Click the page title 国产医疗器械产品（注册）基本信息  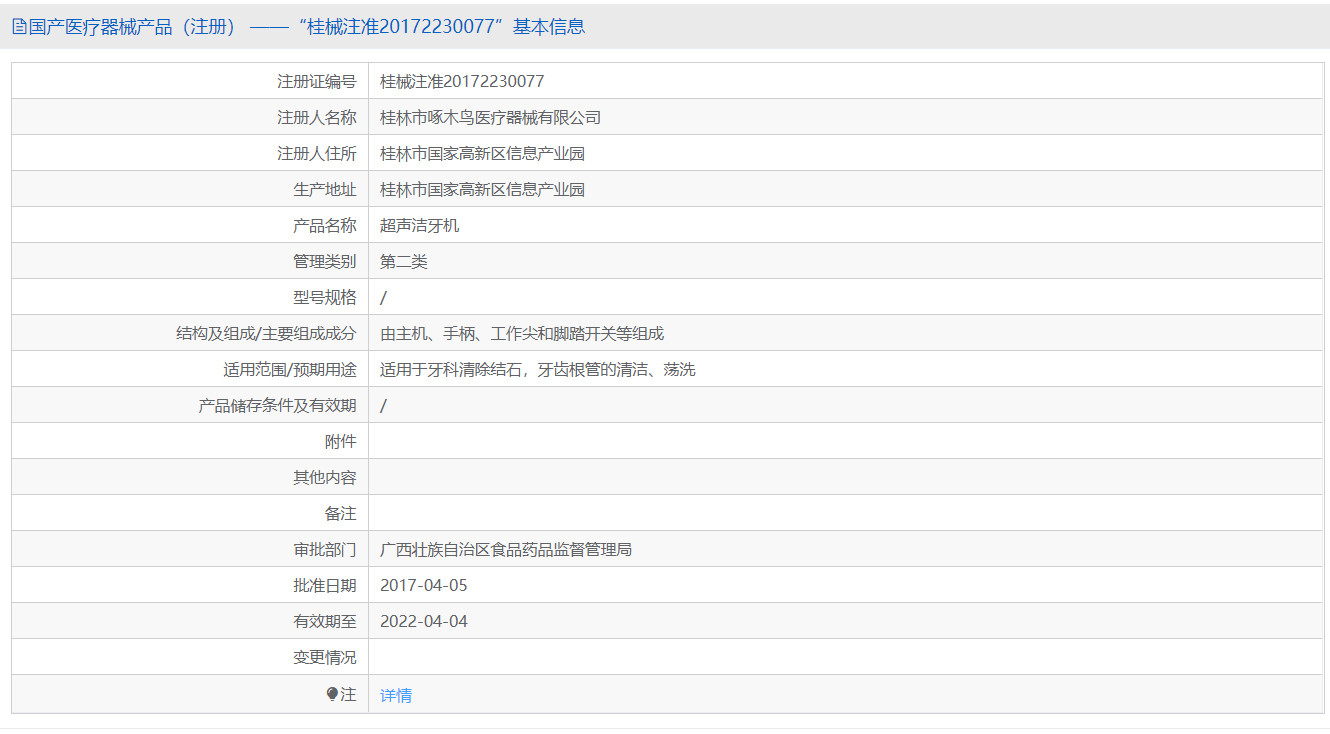306,27
